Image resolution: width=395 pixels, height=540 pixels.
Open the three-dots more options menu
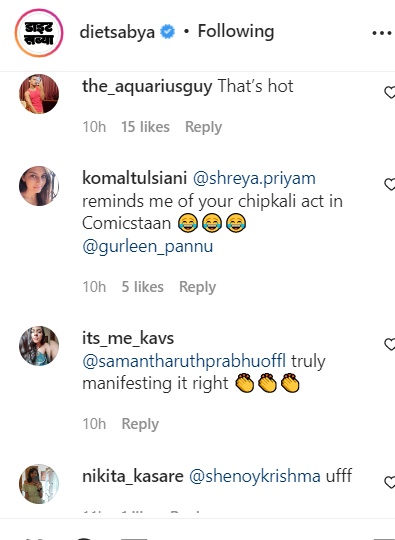383,33
